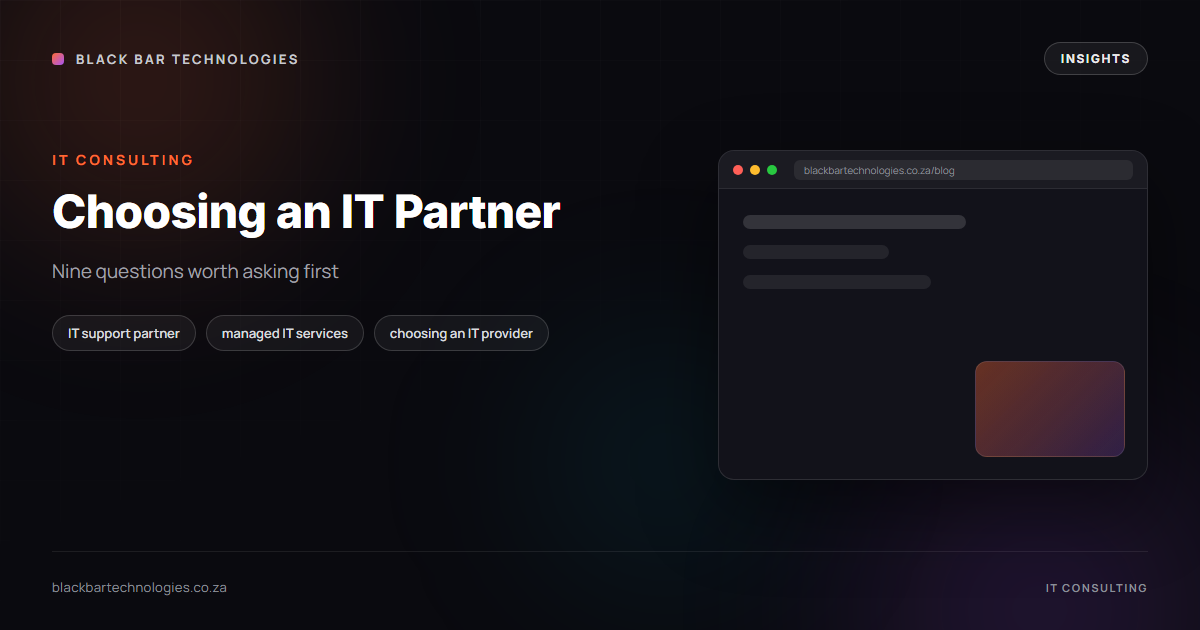This screenshot has width=1200, height=630.
Task: Click 'Nine questions worth asking first' subtitle
Action: 195,271
